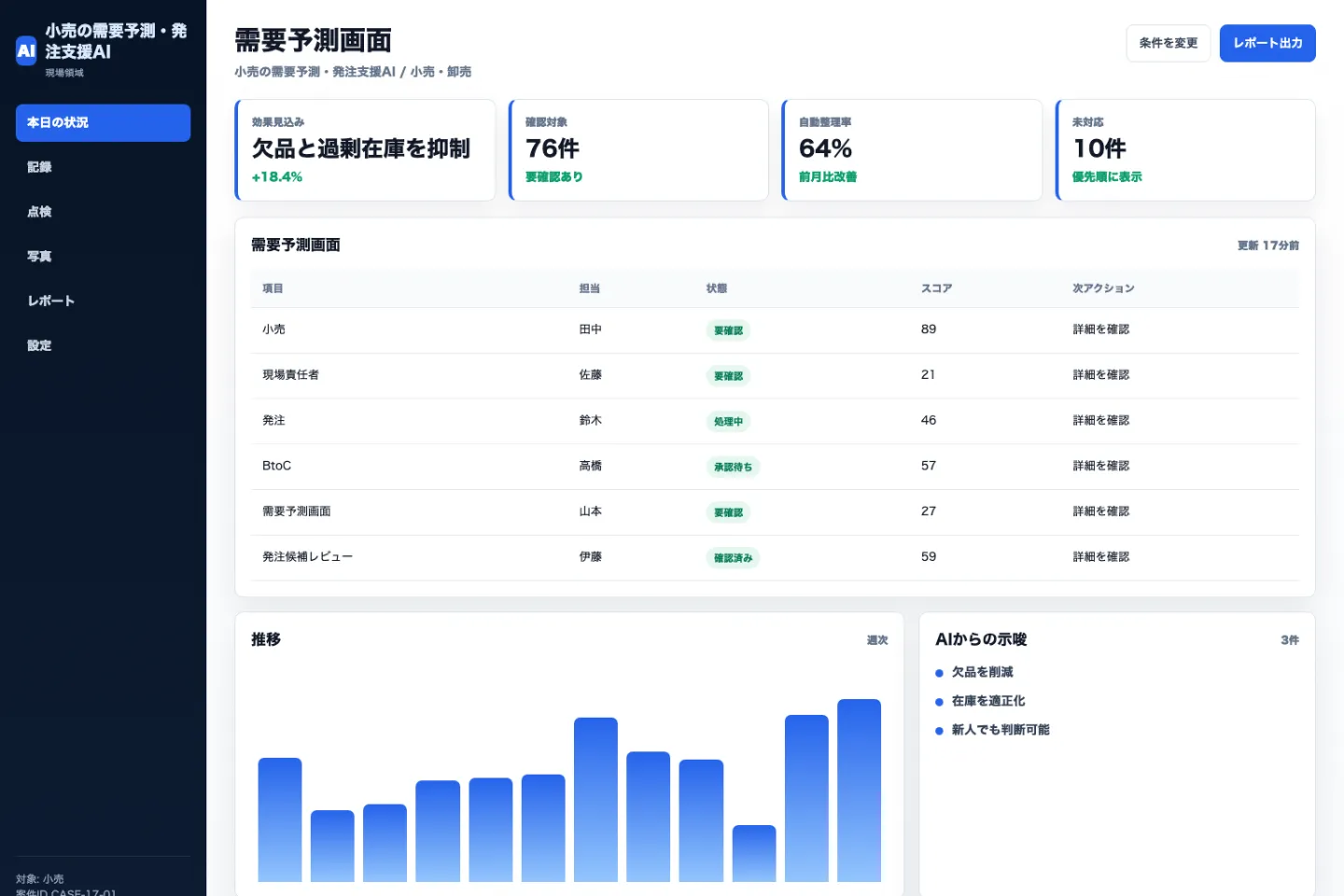Click 詳細を確認 for 山本's row
The width and height of the screenshot is (1344, 896).
[x=1101, y=511]
